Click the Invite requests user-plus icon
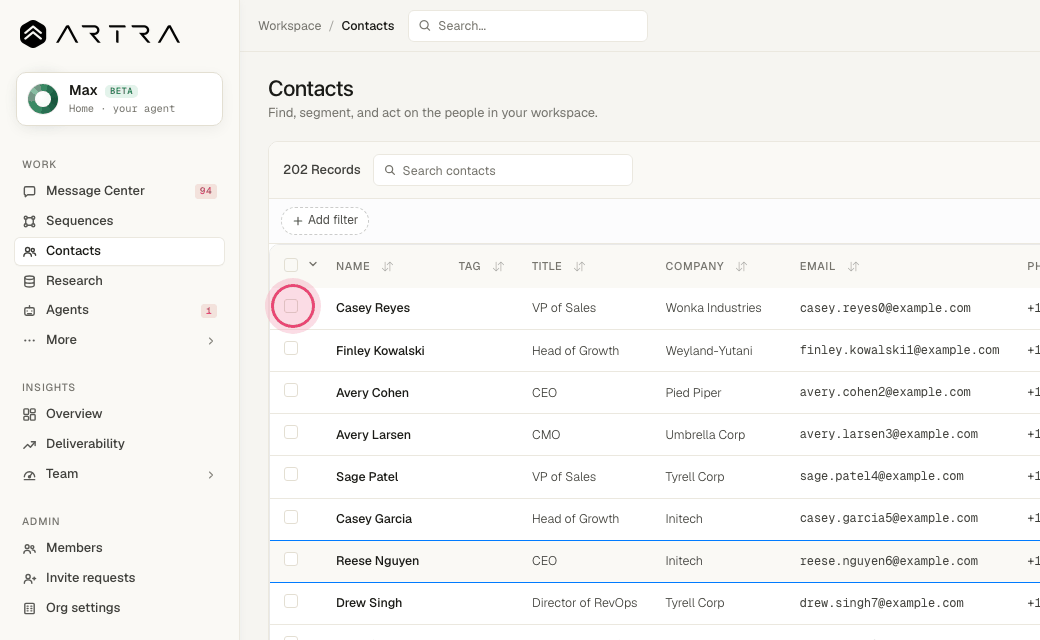 tap(29, 578)
